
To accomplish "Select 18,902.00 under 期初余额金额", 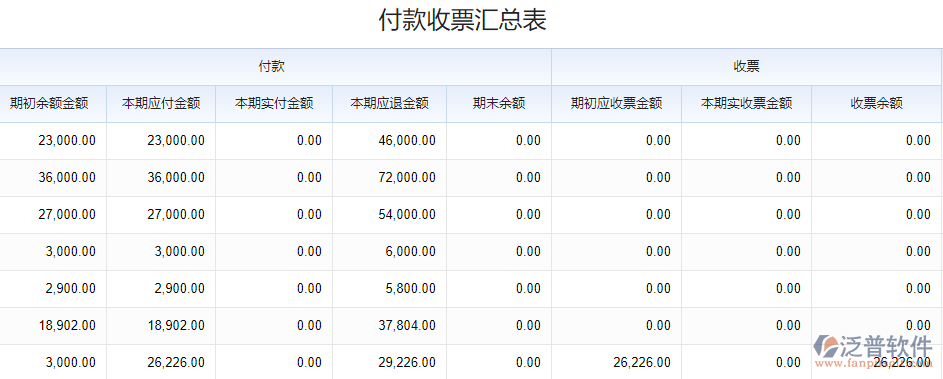I will [x=67, y=325].
